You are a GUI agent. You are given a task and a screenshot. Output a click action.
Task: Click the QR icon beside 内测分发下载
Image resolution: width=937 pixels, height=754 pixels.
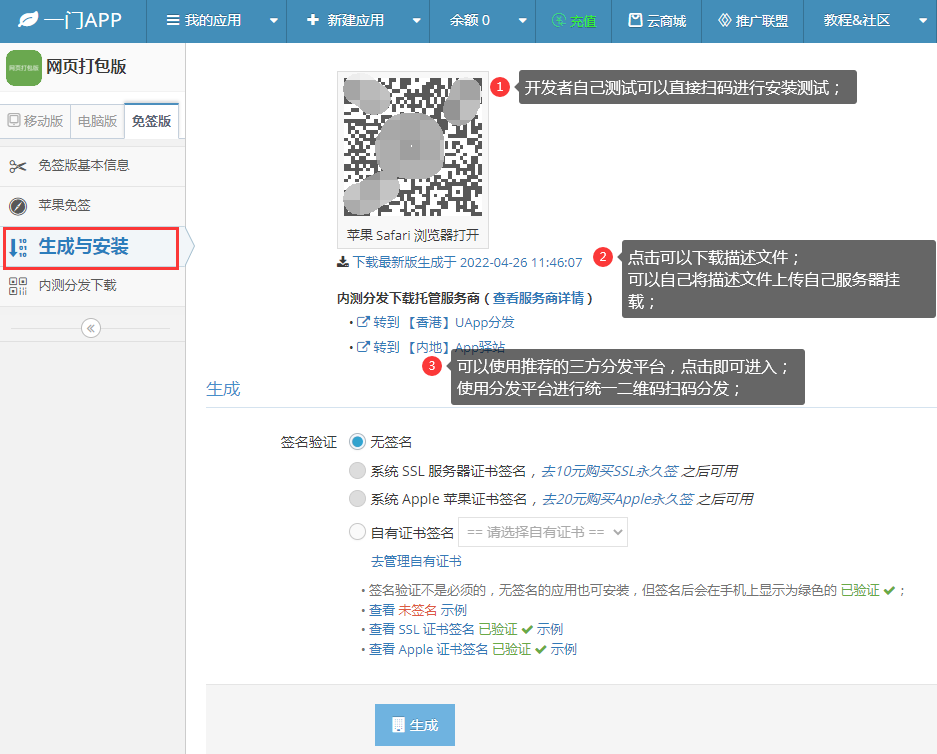click(x=18, y=286)
